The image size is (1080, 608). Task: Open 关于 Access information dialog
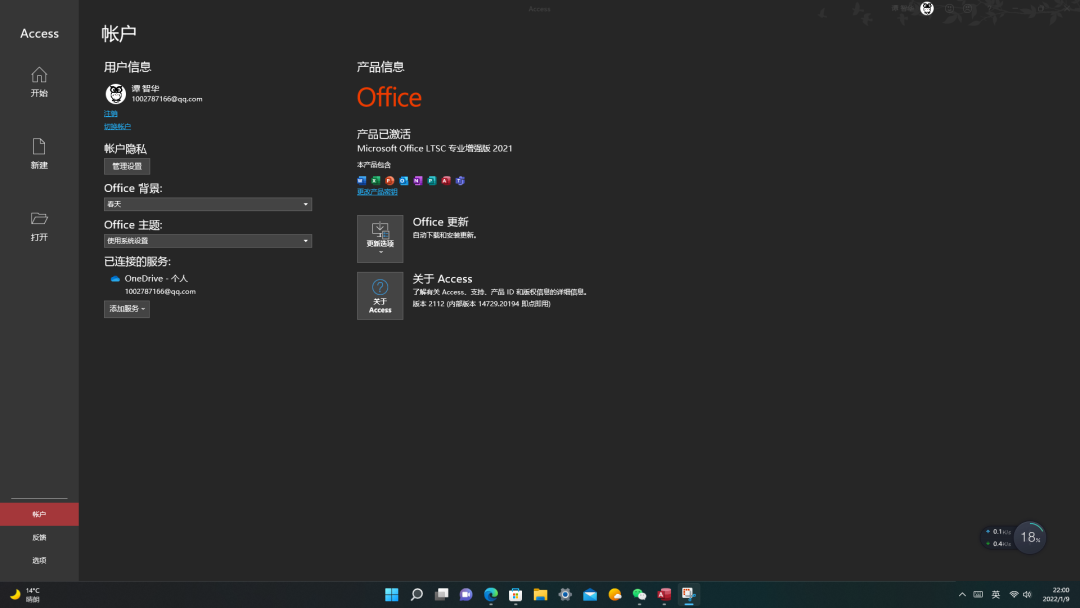click(380, 296)
